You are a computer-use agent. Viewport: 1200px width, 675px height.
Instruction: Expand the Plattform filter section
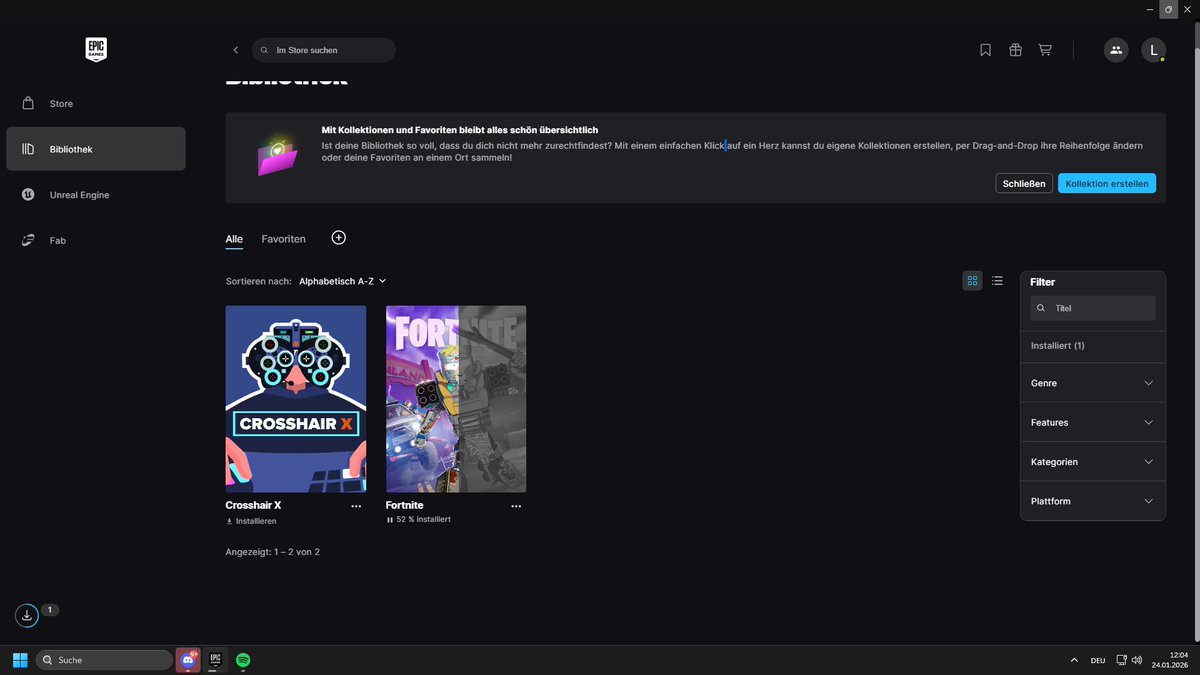point(1092,501)
